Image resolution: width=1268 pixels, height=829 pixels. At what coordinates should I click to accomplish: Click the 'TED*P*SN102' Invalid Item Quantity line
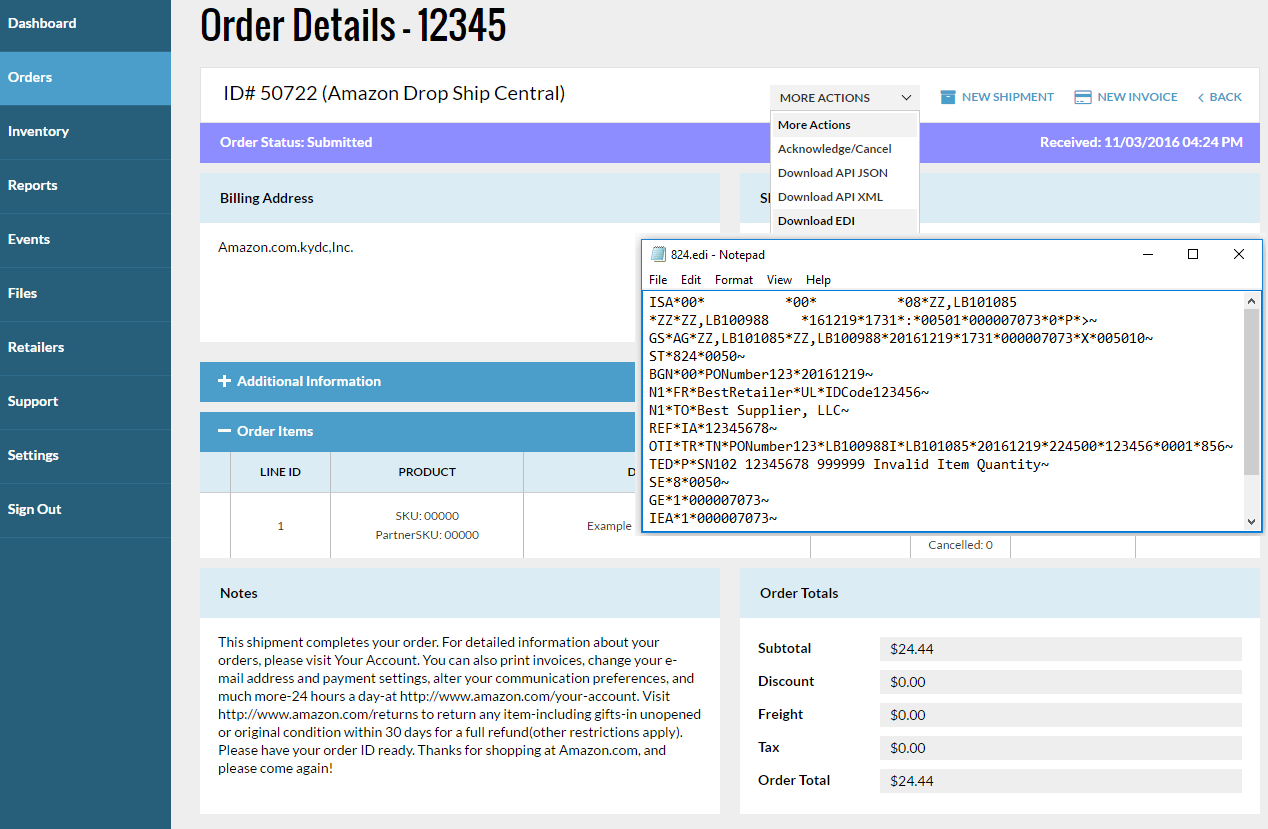point(849,464)
